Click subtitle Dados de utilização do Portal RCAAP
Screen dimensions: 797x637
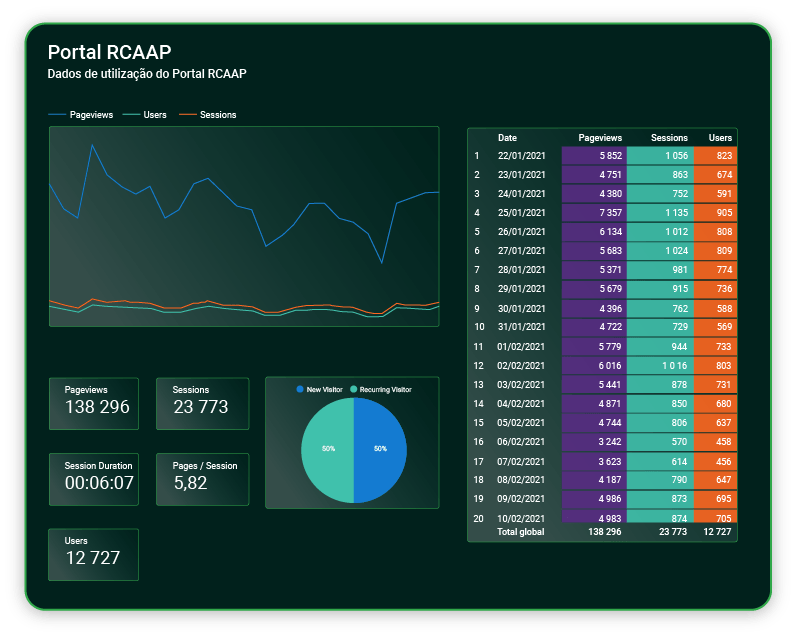pos(147,74)
